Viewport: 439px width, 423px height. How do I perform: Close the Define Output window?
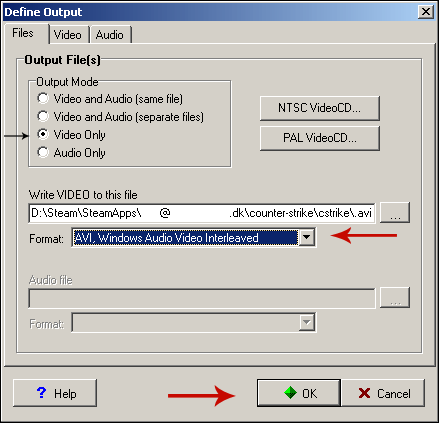pos(426,12)
